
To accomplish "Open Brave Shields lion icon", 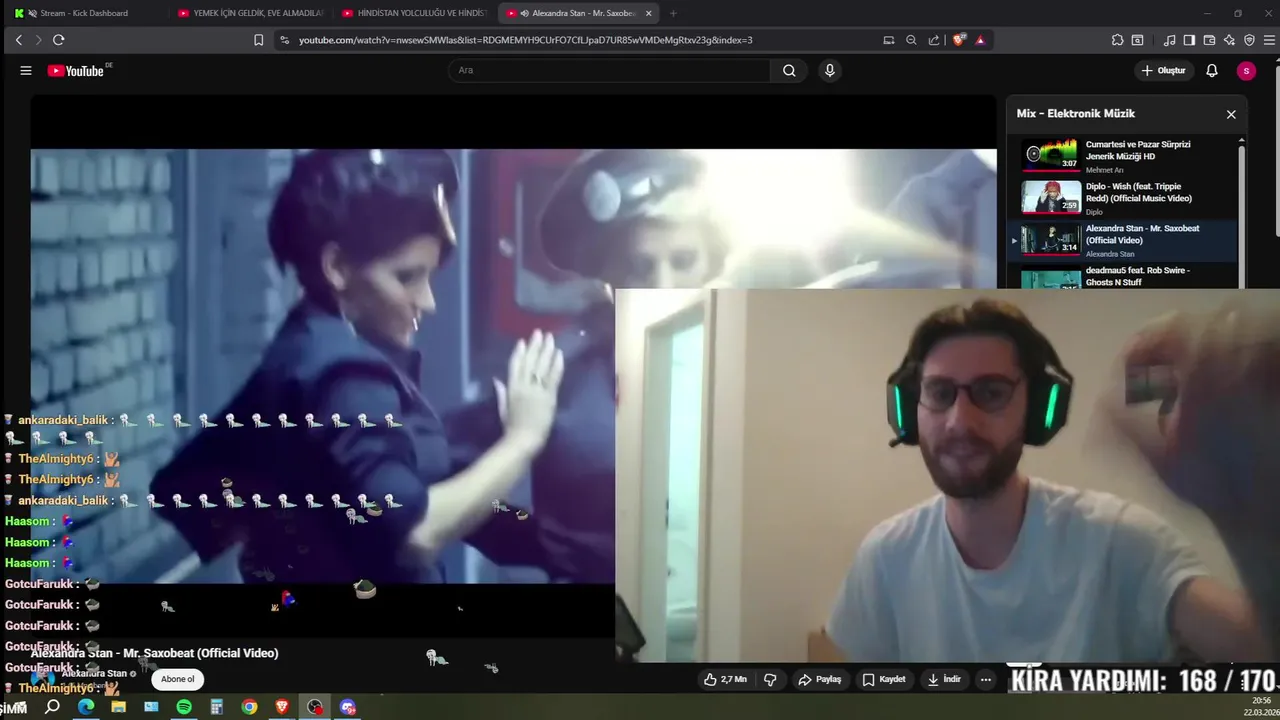I will pyautogui.click(x=959, y=40).
